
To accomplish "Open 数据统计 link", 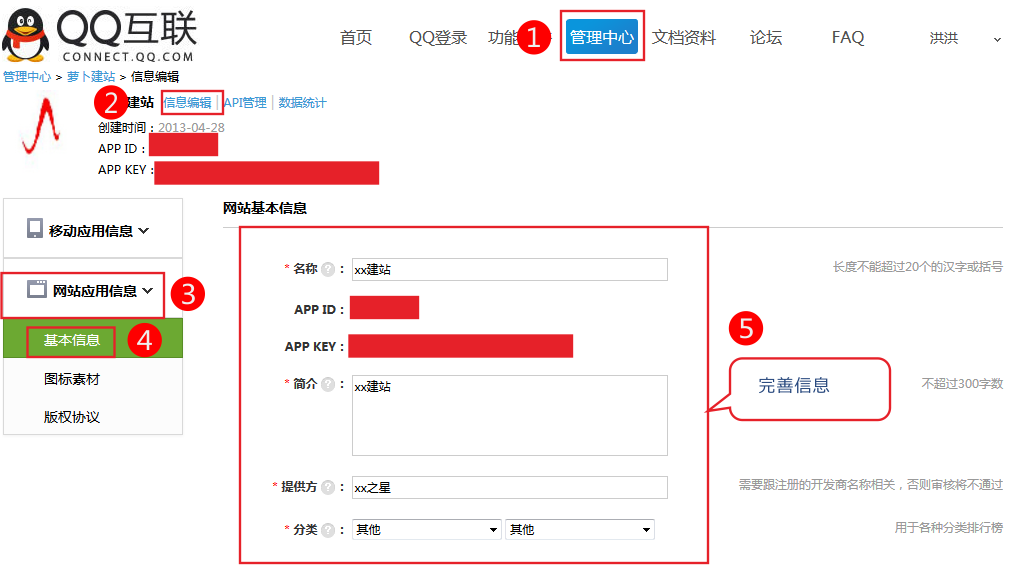I will 302,102.
